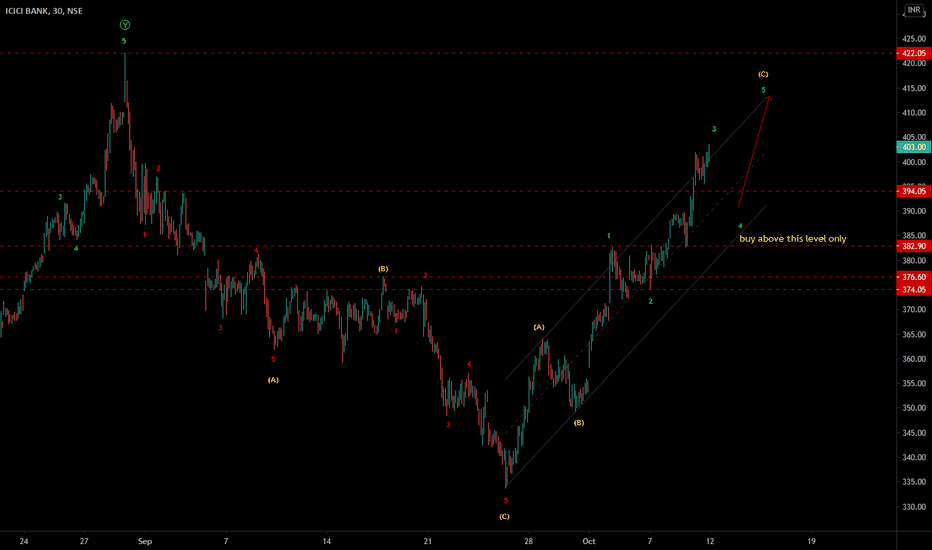The image size is (932, 550).
Task: Click the 415.00 price axis tick
Action: click(x=914, y=88)
